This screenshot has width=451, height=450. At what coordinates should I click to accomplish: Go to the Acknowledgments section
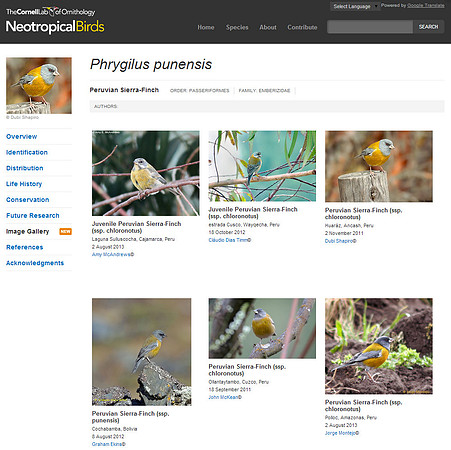(x=35, y=263)
